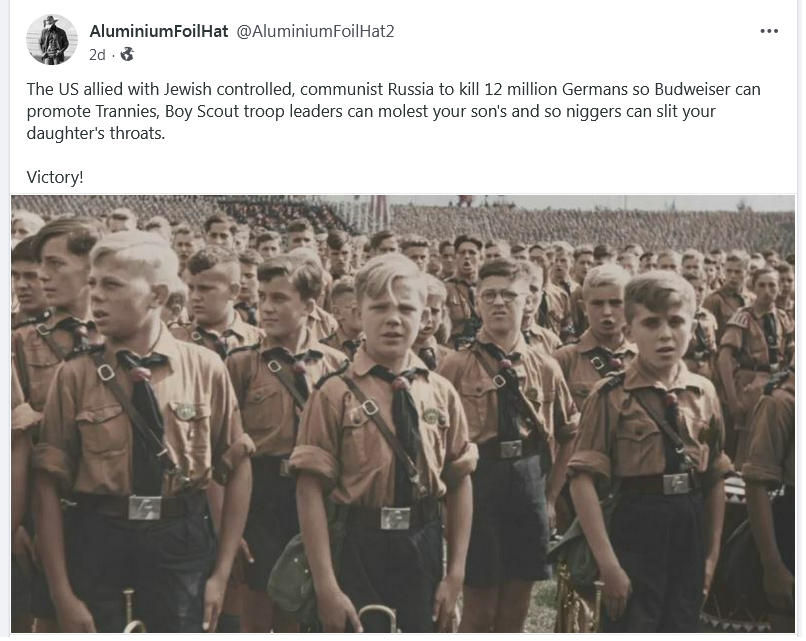View the poster's circular profile picture
Screen dimensions: 806x641
(x=52, y=40)
